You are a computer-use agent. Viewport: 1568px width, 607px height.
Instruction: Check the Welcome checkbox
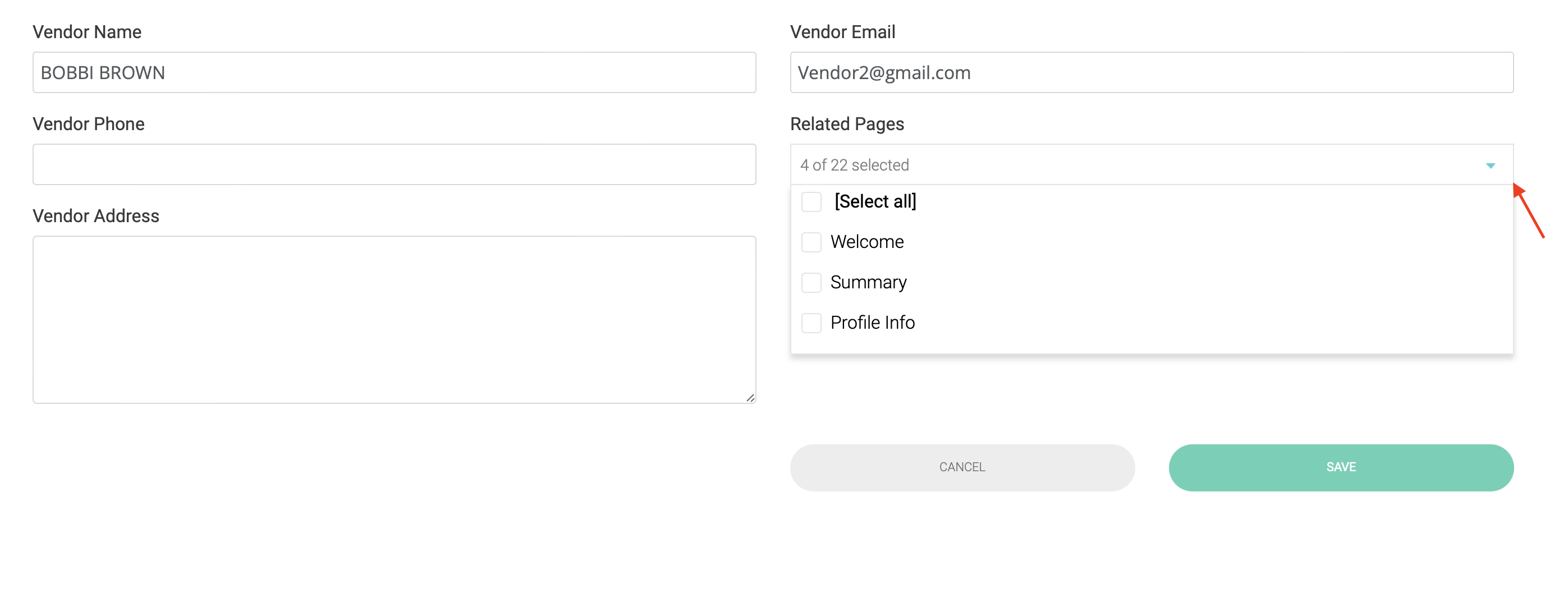(811, 242)
